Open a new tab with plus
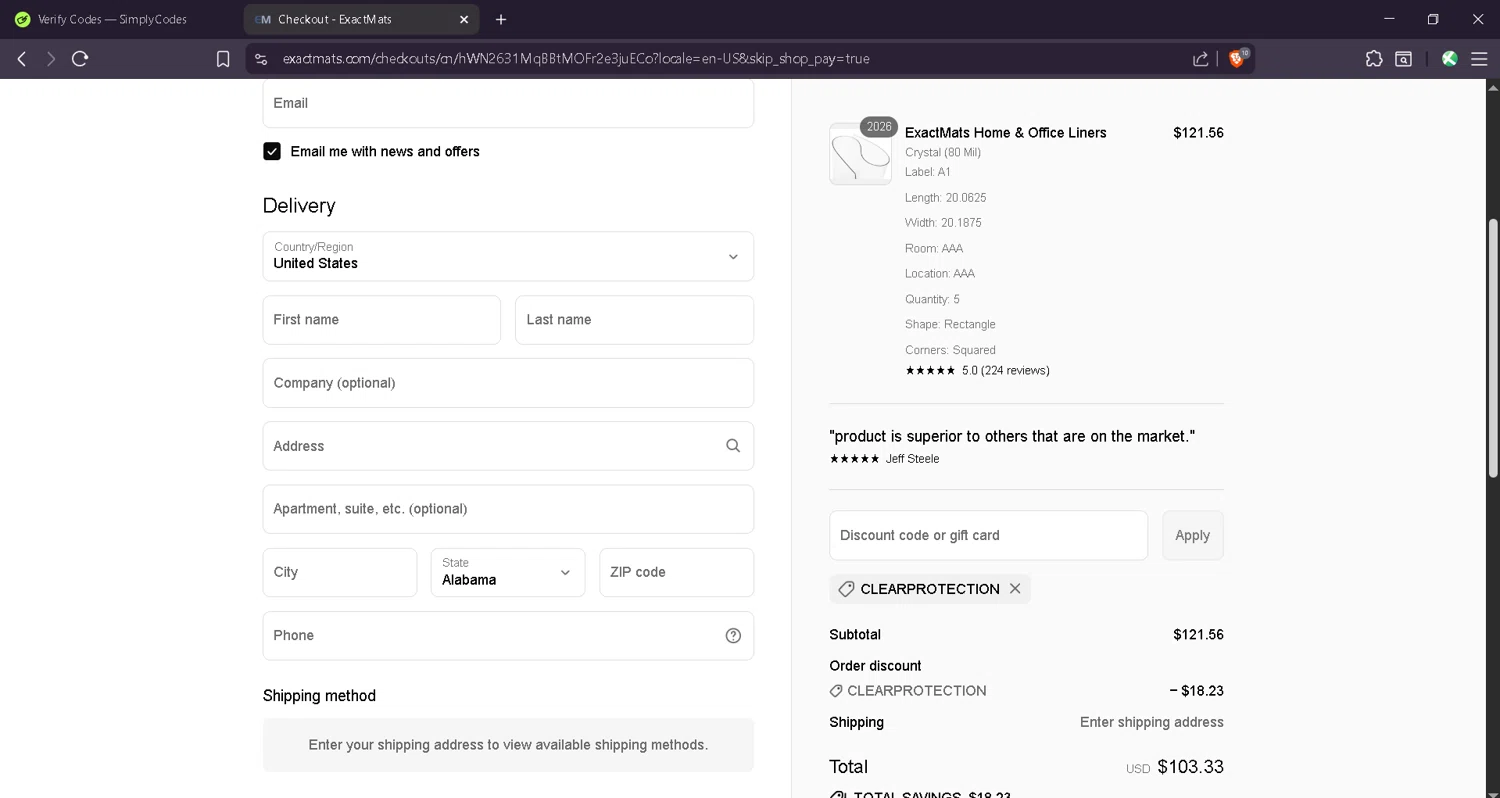Viewport: 1500px width, 798px height. [501, 19]
